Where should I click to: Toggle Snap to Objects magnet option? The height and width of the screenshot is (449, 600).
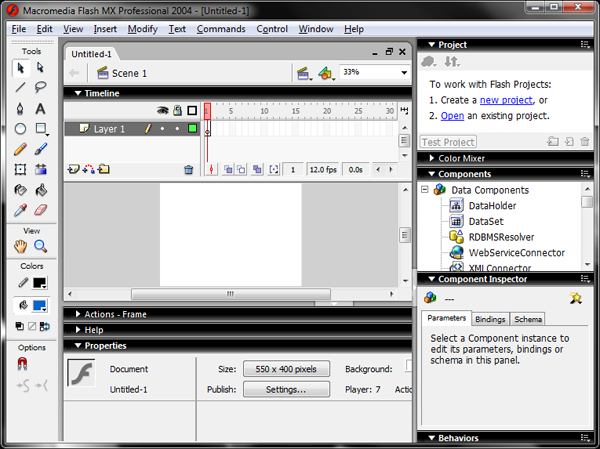click(x=21, y=365)
